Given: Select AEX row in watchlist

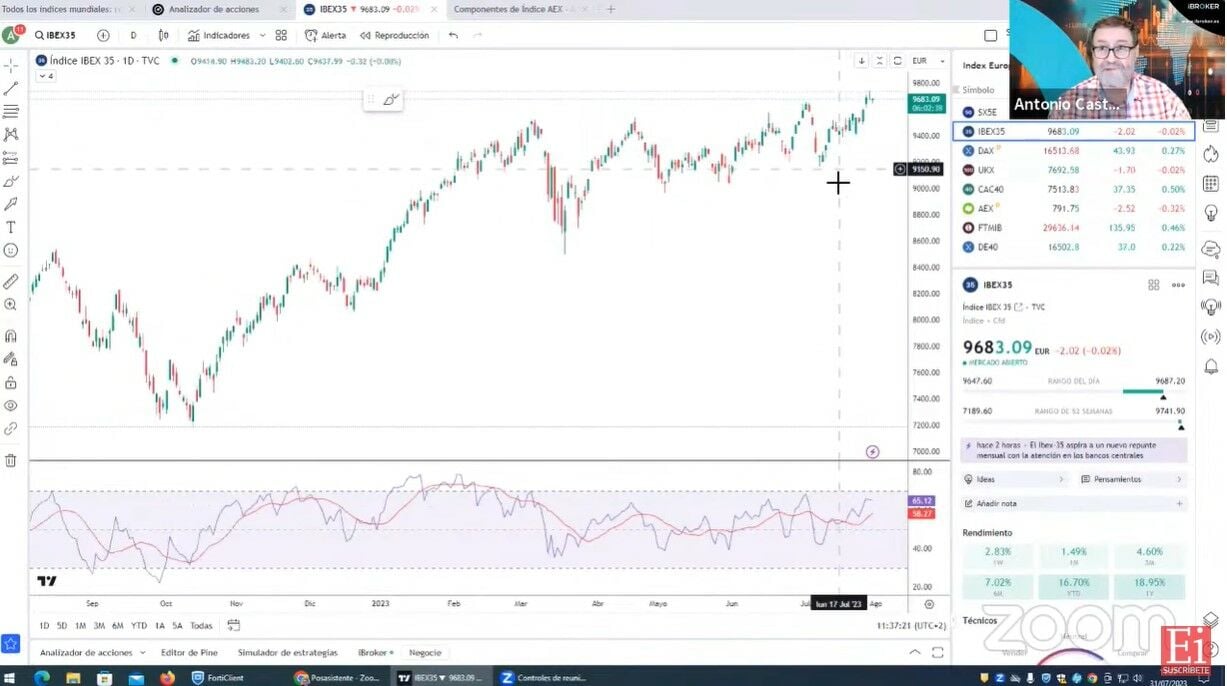Looking at the screenshot, I should click(x=1073, y=208).
